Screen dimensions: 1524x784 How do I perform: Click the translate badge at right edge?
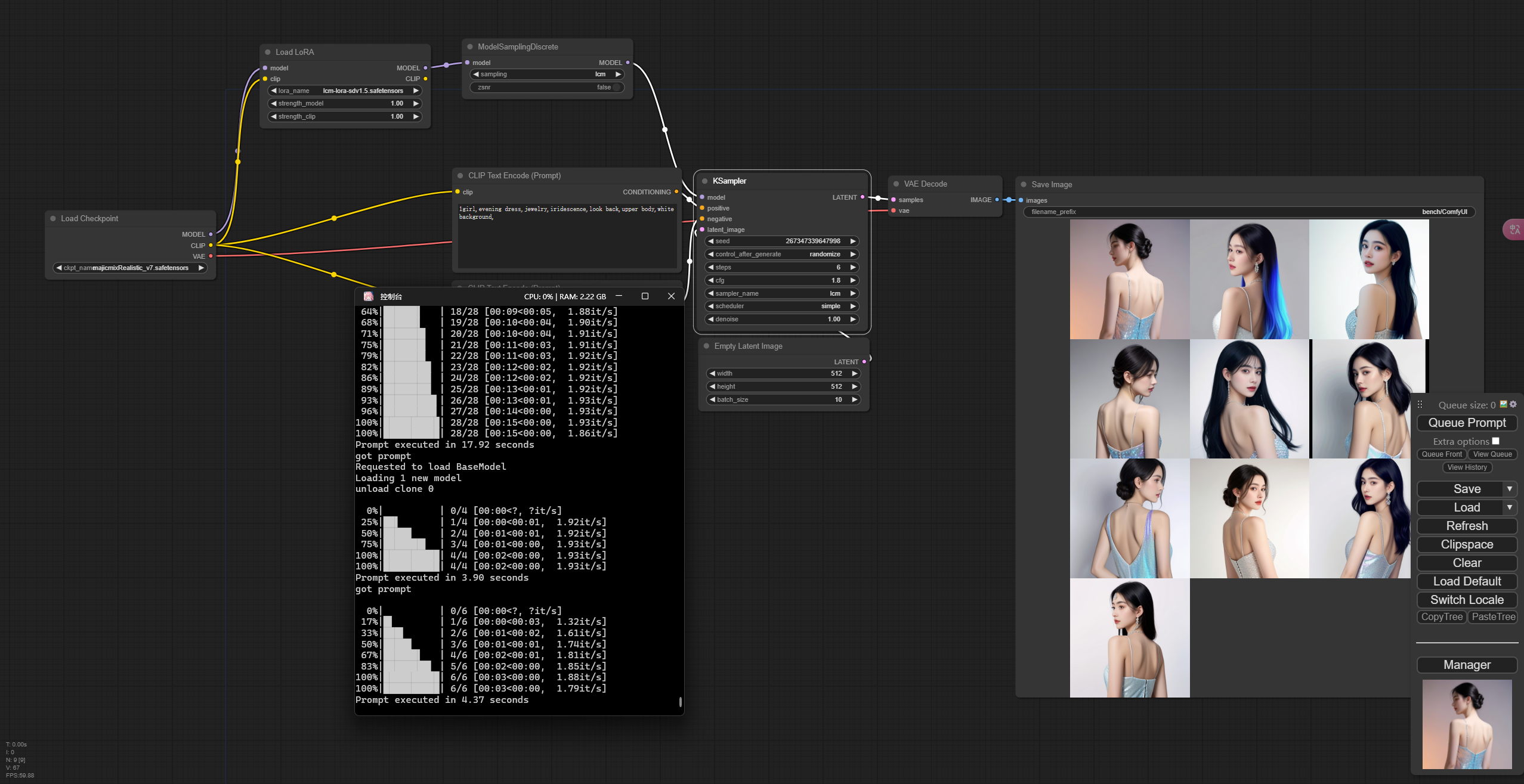click(1514, 230)
